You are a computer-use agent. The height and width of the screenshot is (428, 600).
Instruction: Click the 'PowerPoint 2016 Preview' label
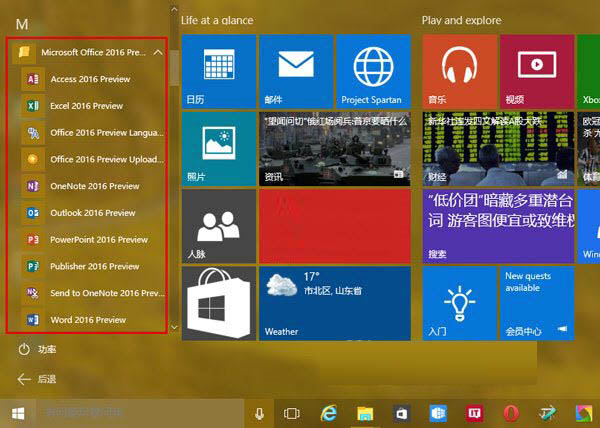99,240
